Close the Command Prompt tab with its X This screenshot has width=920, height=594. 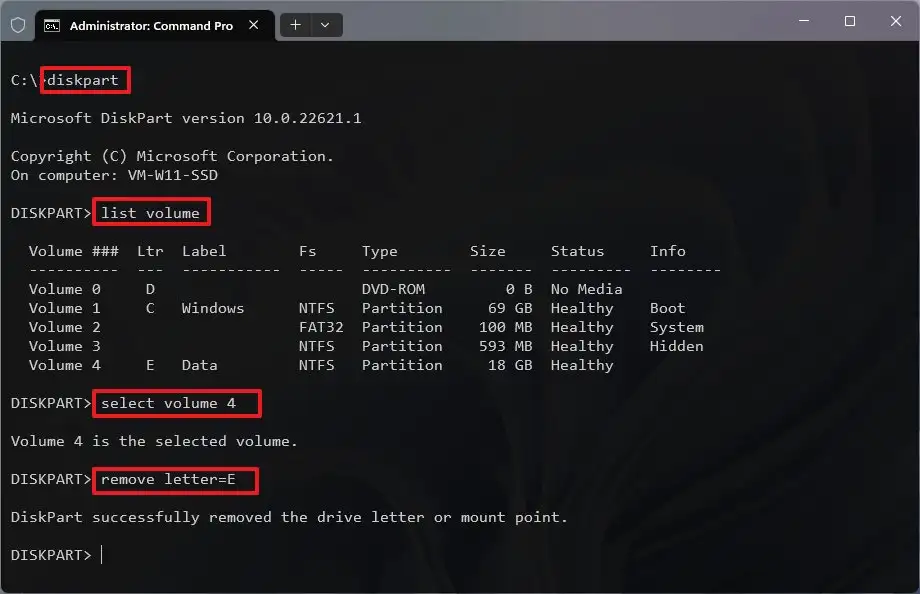(254, 25)
